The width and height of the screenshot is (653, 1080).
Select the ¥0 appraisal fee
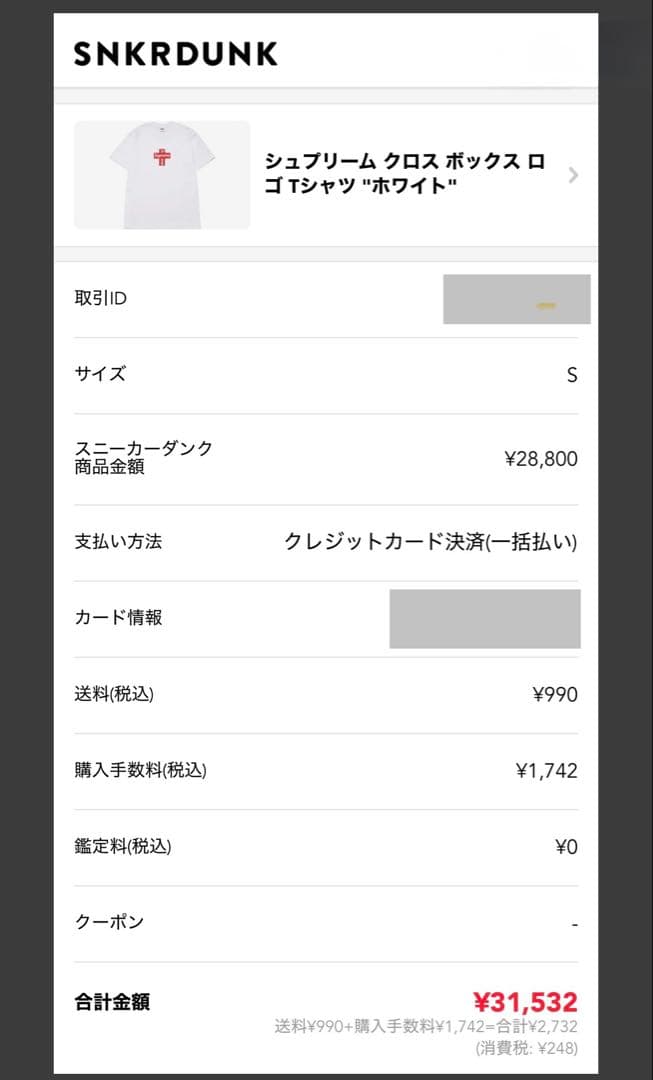pyautogui.click(x=566, y=846)
